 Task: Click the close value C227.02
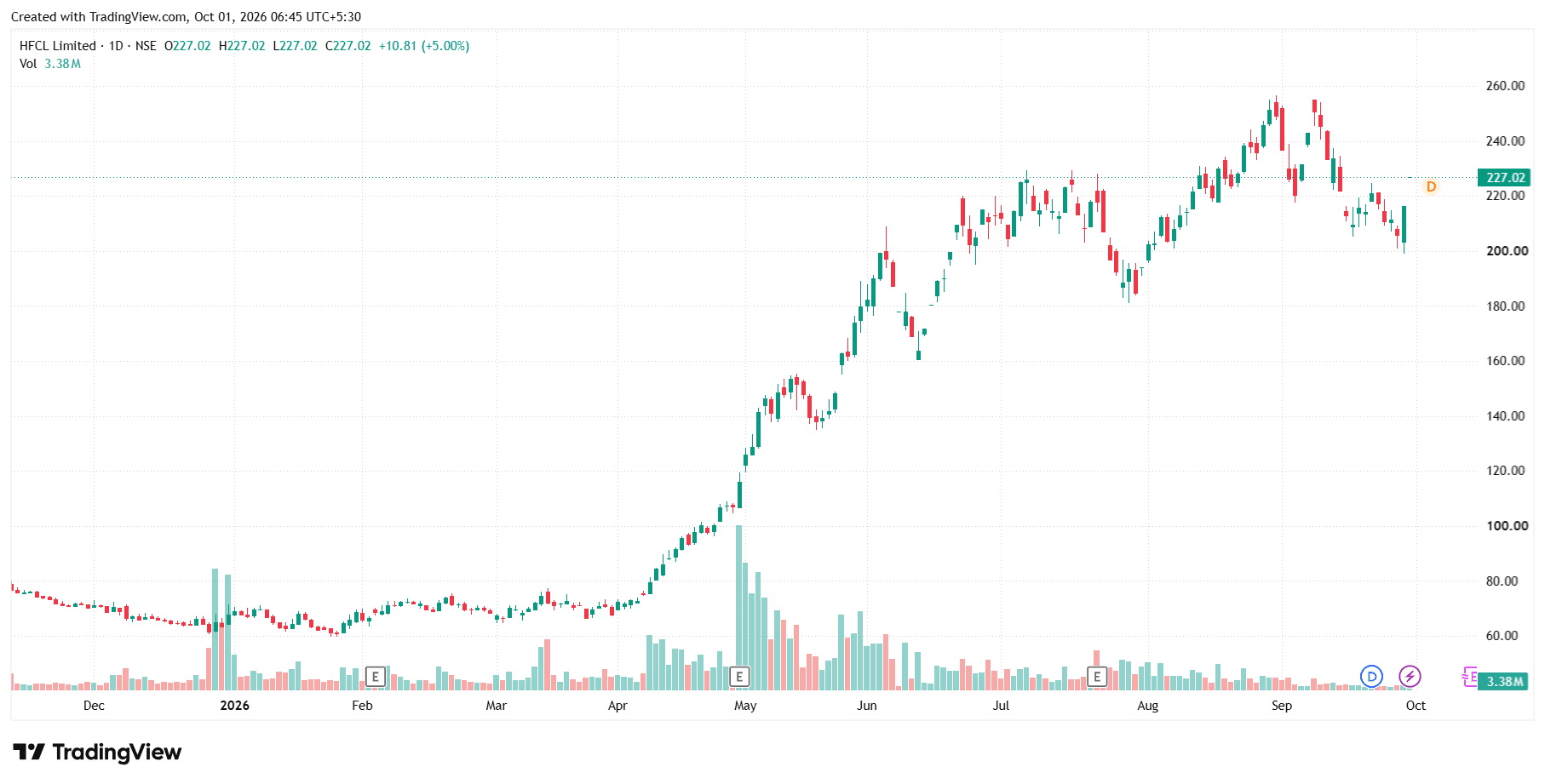point(348,46)
